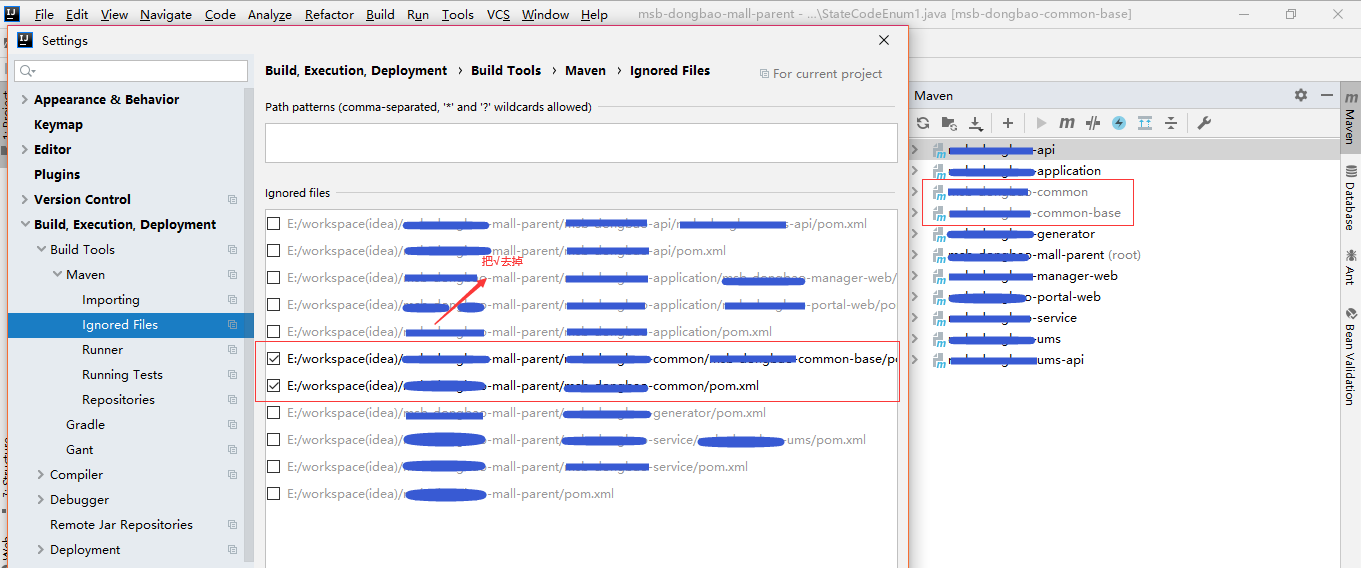Expand Version Control settings node
The height and width of the screenshot is (568, 1361).
click(x=24, y=200)
